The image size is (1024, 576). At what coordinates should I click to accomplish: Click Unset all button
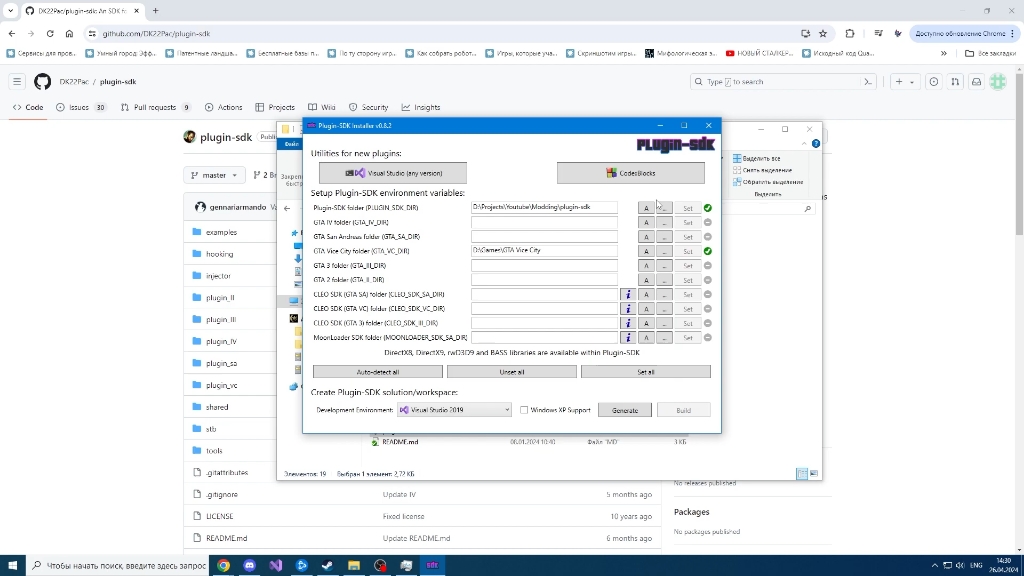511,372
